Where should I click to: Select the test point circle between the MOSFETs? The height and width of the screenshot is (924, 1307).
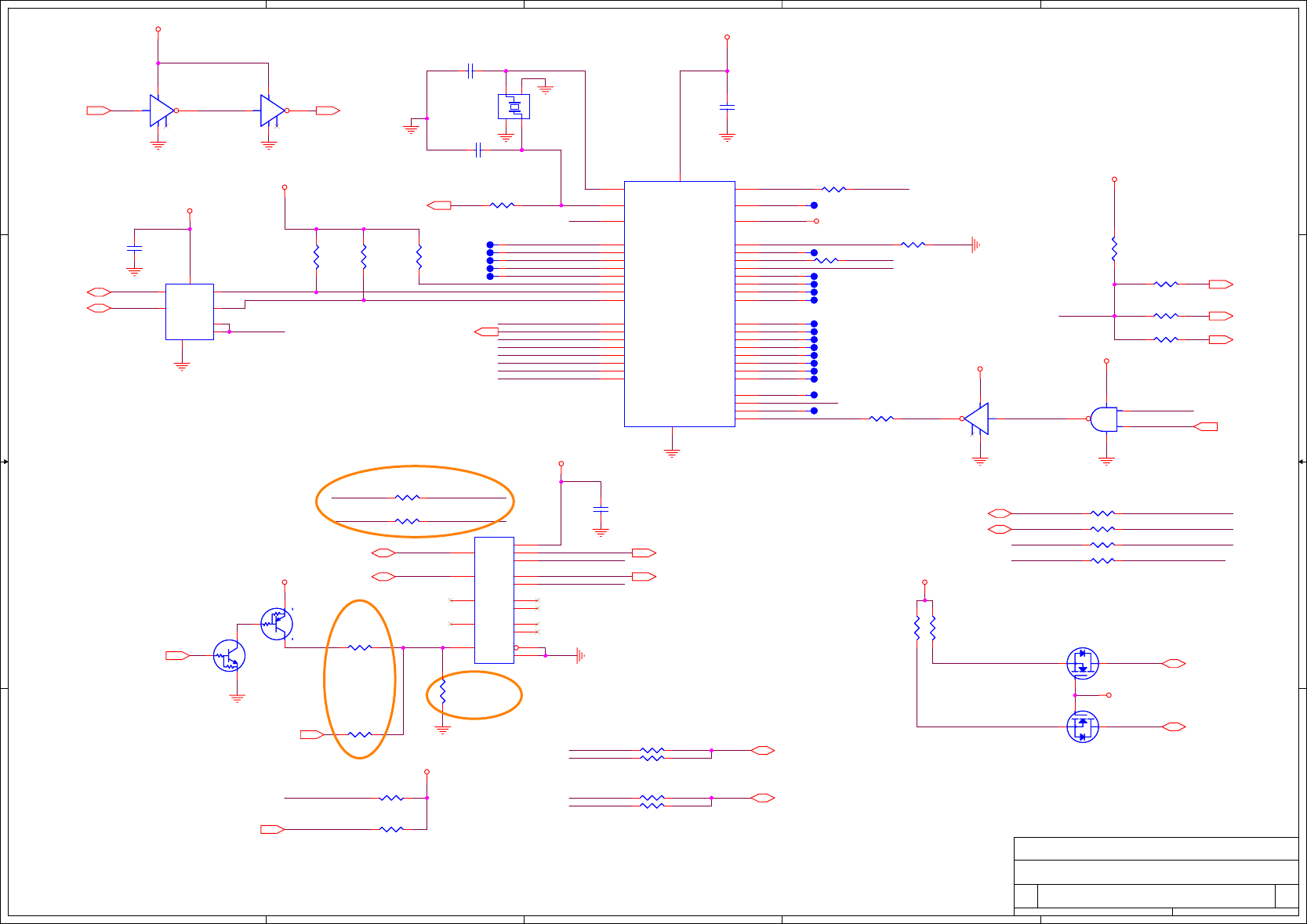(1109, 695)
